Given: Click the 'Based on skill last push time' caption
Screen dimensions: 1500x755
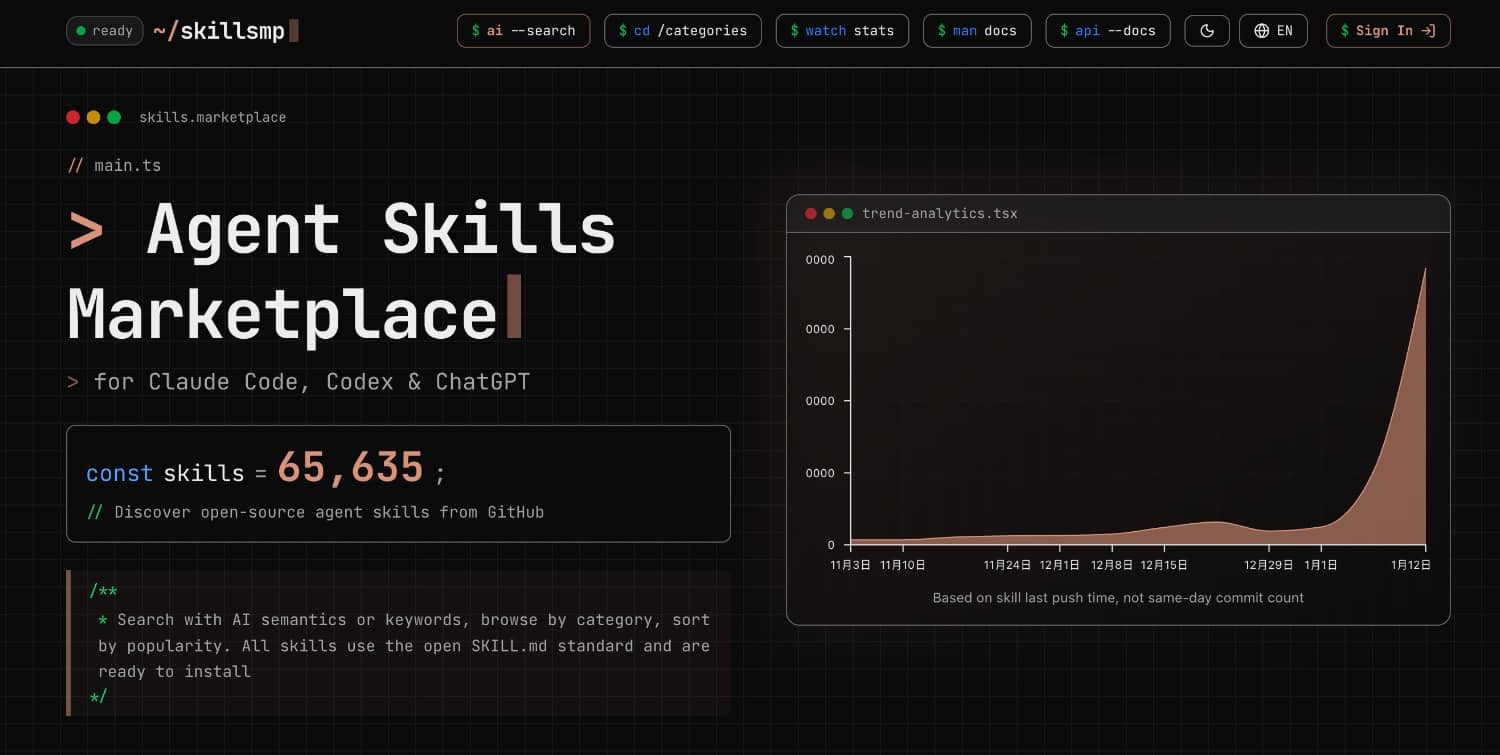Looking at the screenshot, I should tap(1118, 598).
